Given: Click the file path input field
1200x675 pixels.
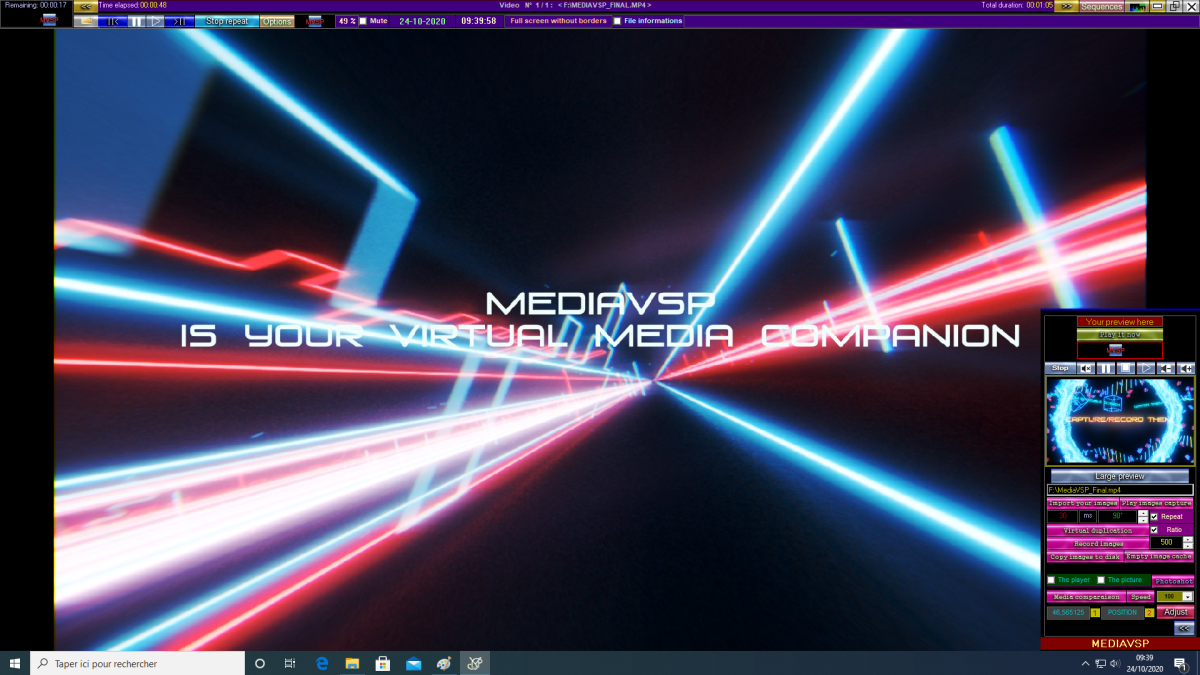Looking at the screenshot, I should click(x=1119, y=490).
